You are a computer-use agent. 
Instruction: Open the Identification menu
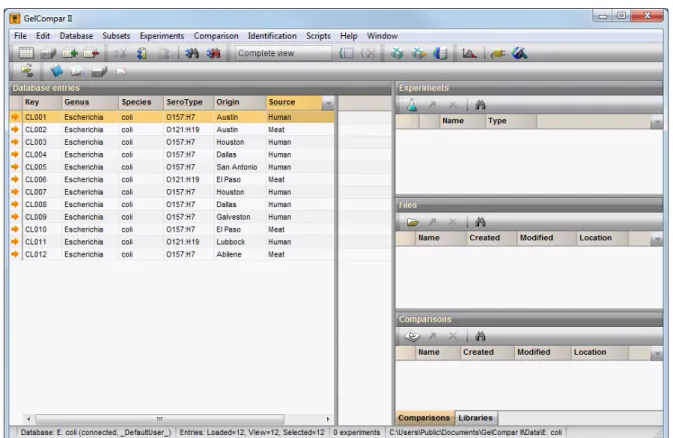click(272, 36)
